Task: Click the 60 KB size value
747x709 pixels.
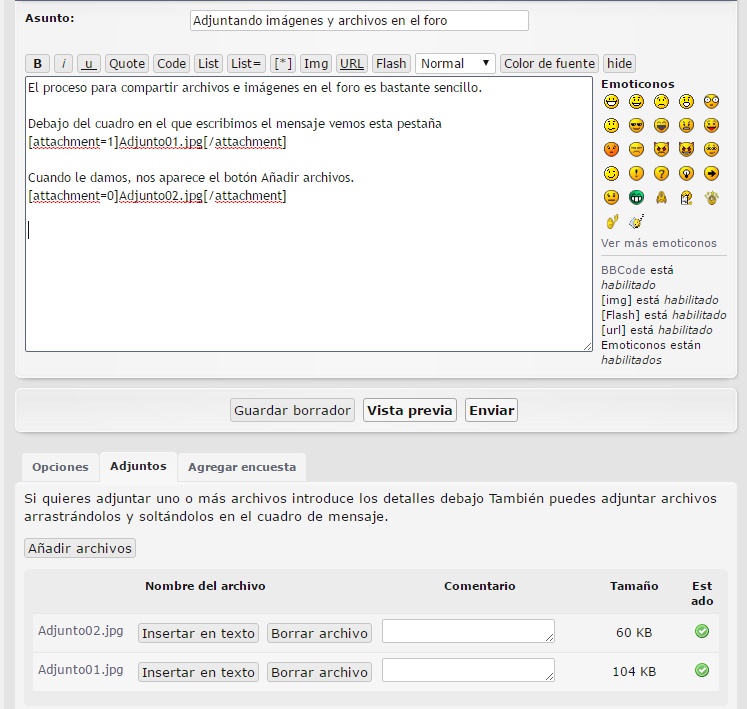Action: tap(634, 632)
